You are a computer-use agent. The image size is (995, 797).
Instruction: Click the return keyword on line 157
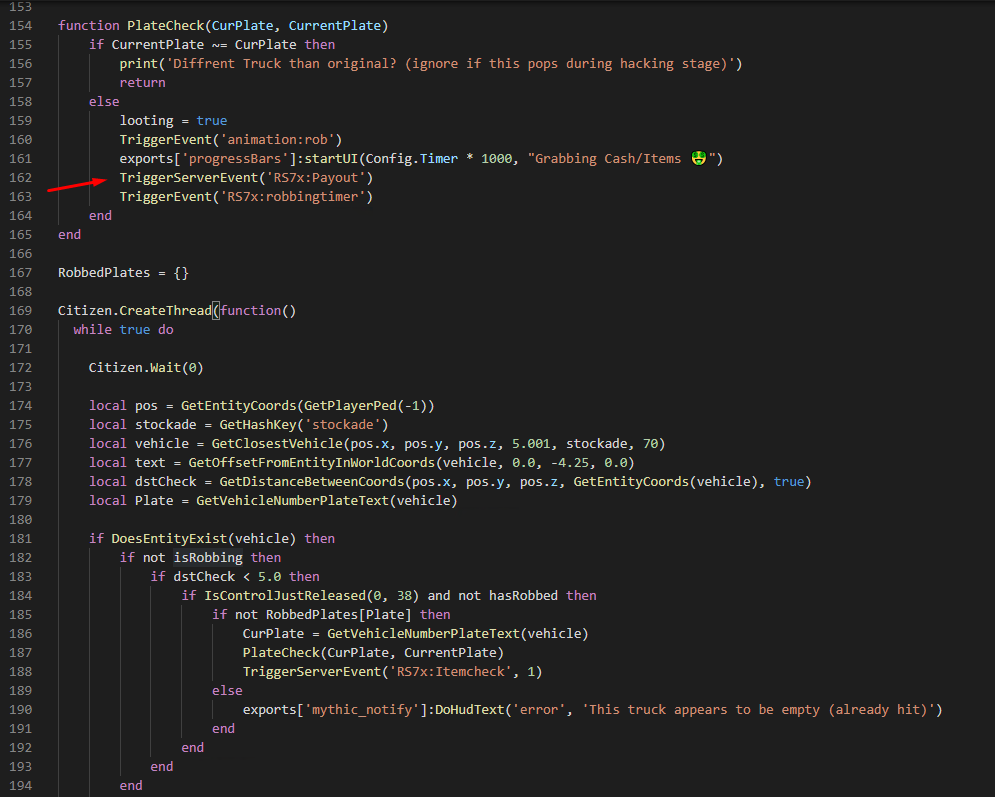(x=142, y=82)
